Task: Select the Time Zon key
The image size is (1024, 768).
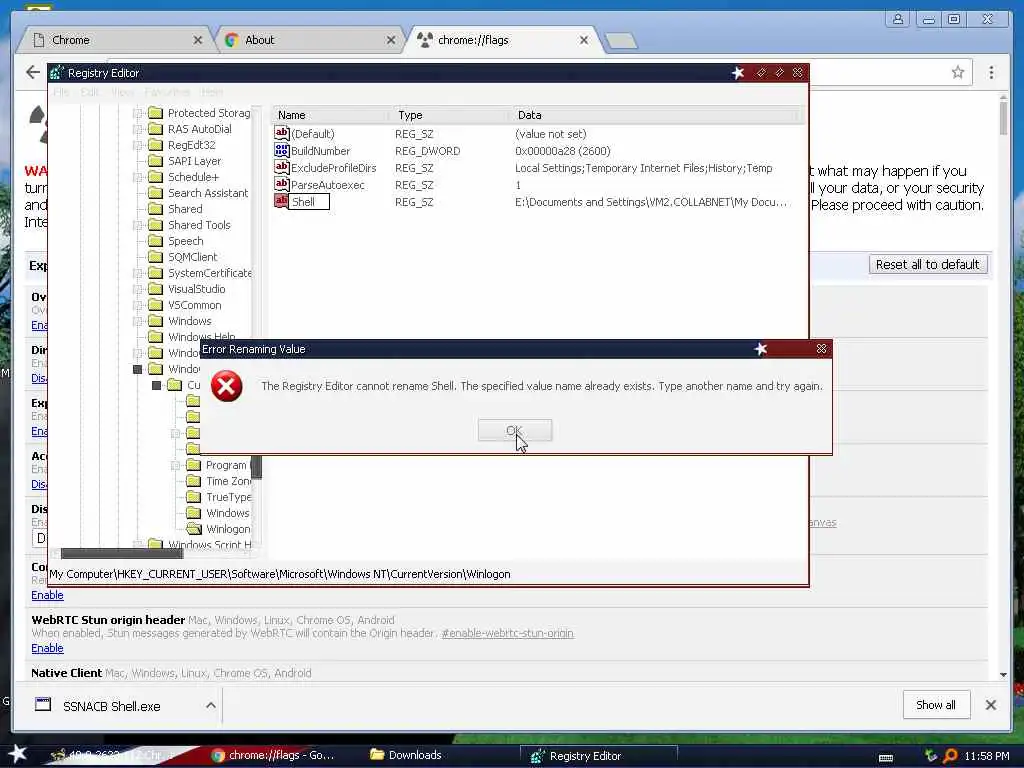Action: tap(229, 481)
